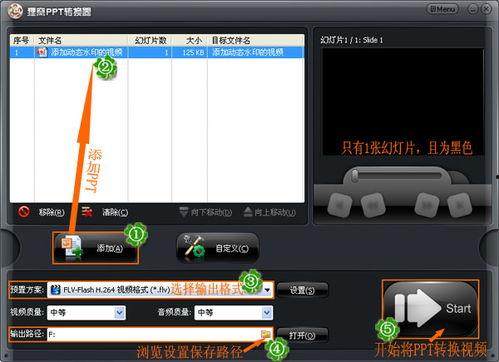Click the 自定义(C) customize button
The height and width of the screenshot is (362, 499).
(x=218, y=248)
